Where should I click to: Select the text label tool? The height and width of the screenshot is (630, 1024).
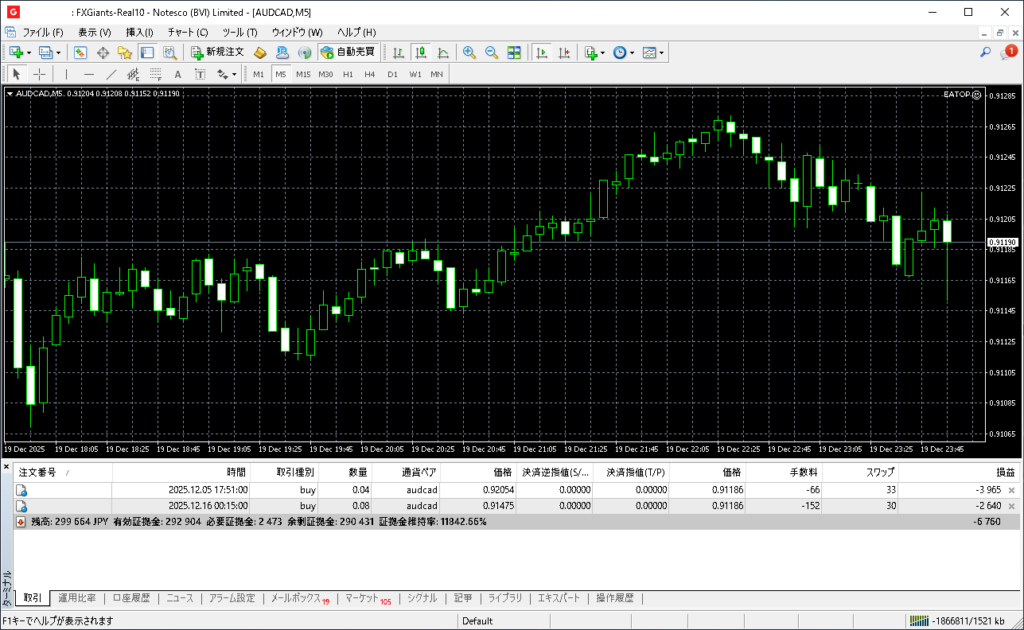[178, 74]
